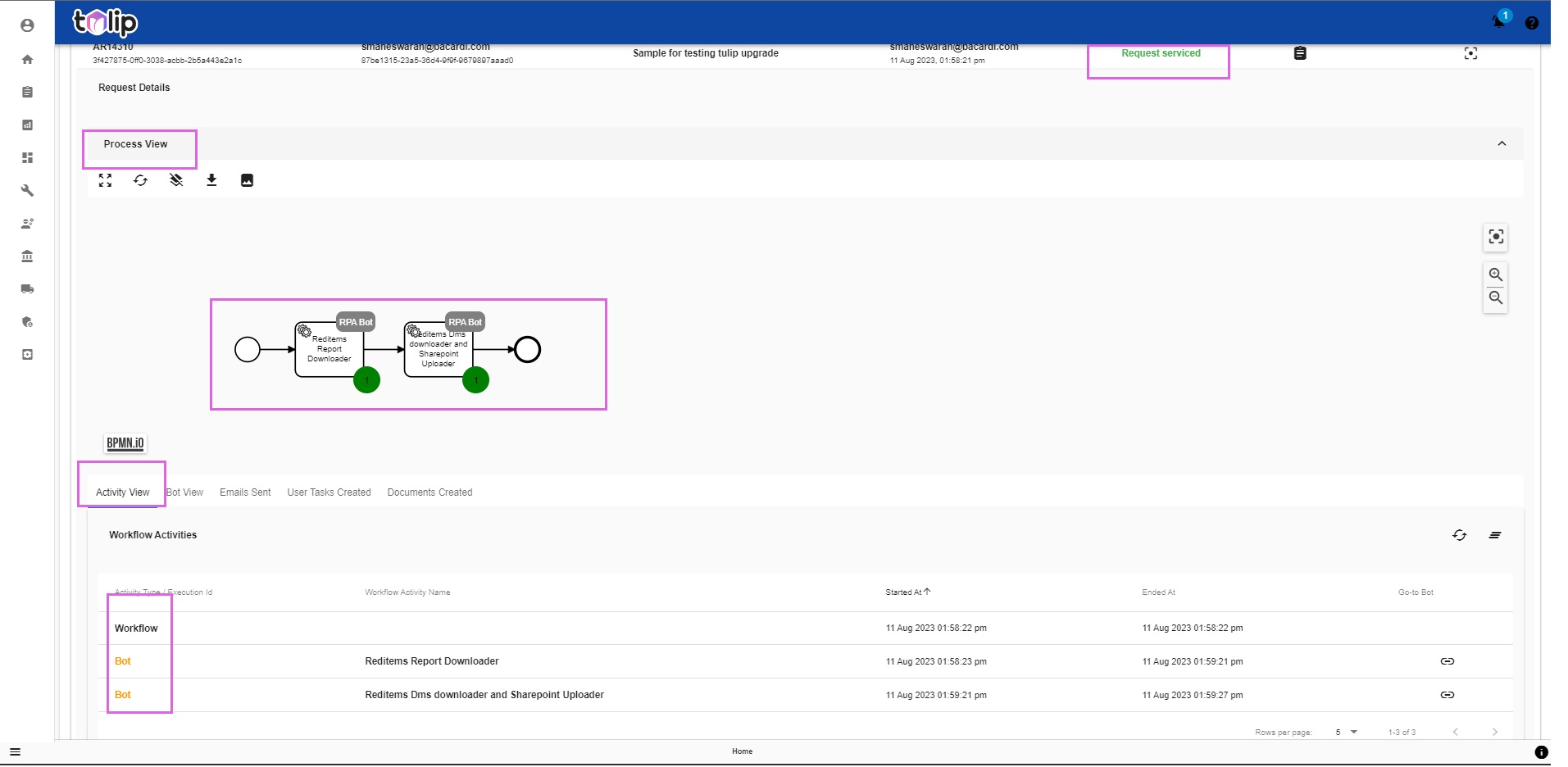Open the hamburger menu at bottom left
This screenshot has width=1568, height=767.
pyautogui.click(x=15, y=751)
